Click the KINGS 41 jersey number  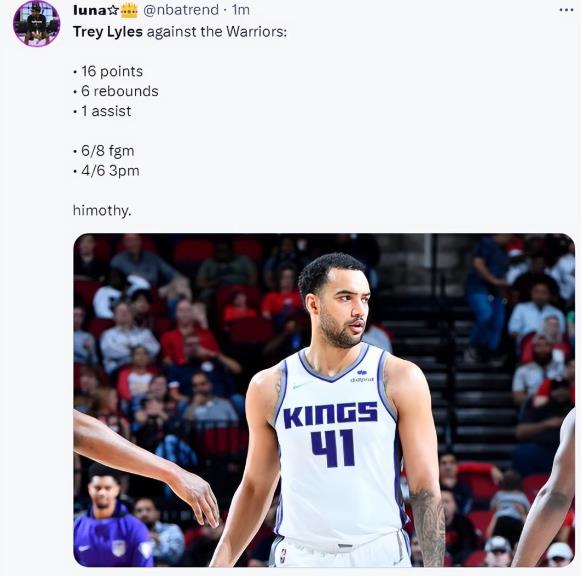pyautogui.click(x=332, y=447)
